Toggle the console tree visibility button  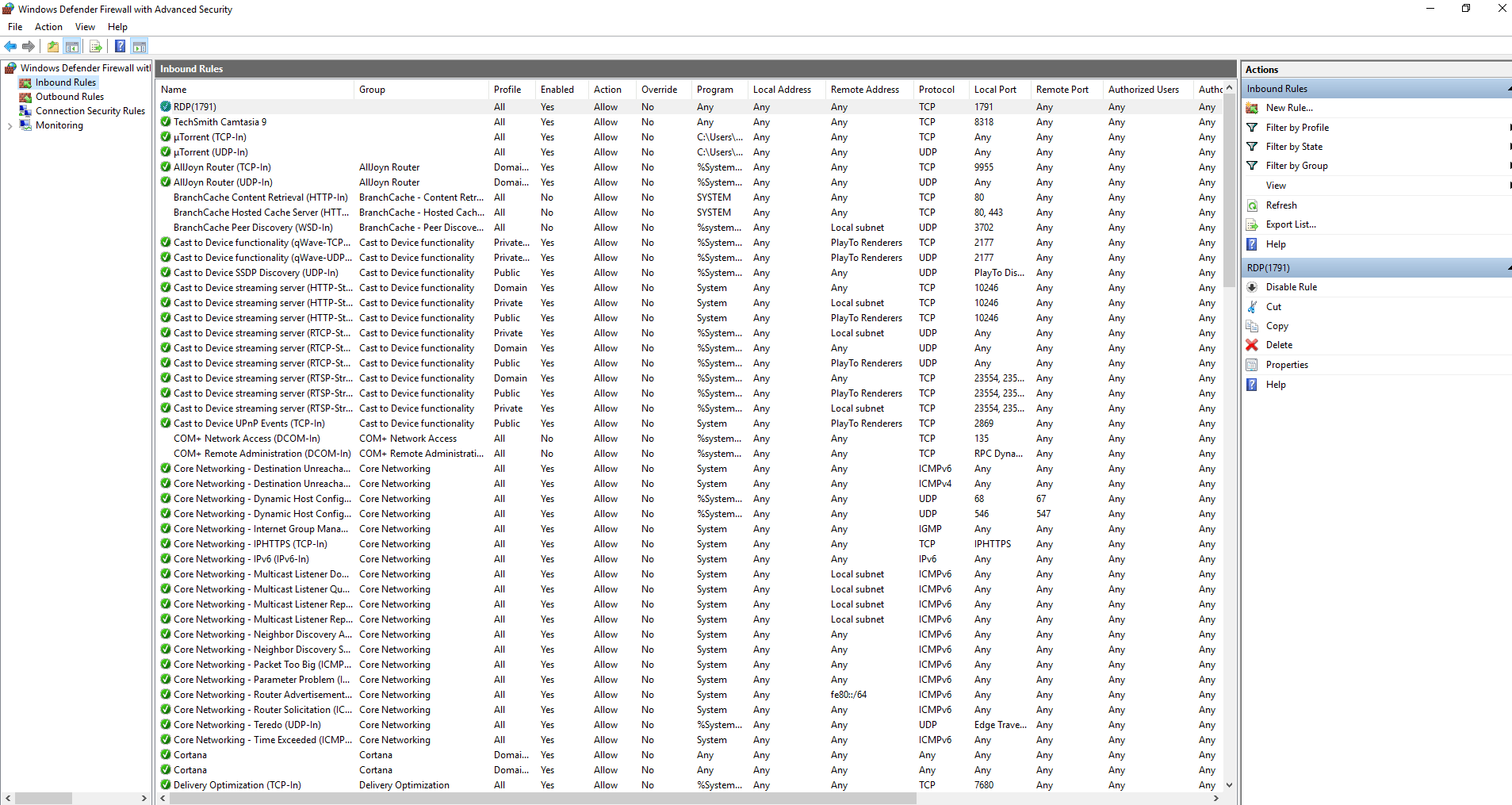click(72, 47)
